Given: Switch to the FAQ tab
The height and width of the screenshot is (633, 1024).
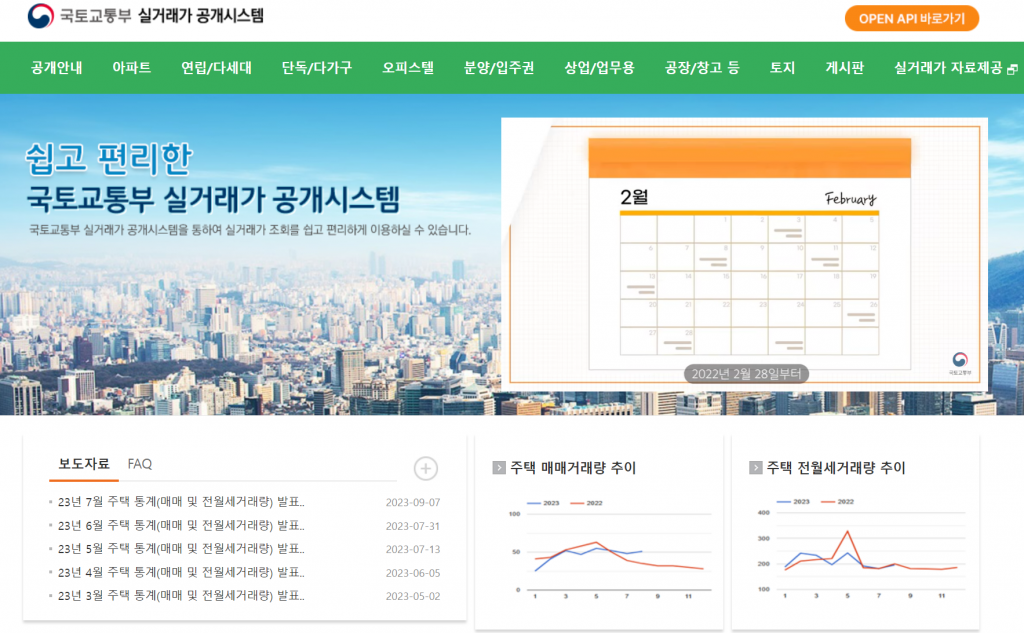Looking at the screenshot, I should click(140, 464).
